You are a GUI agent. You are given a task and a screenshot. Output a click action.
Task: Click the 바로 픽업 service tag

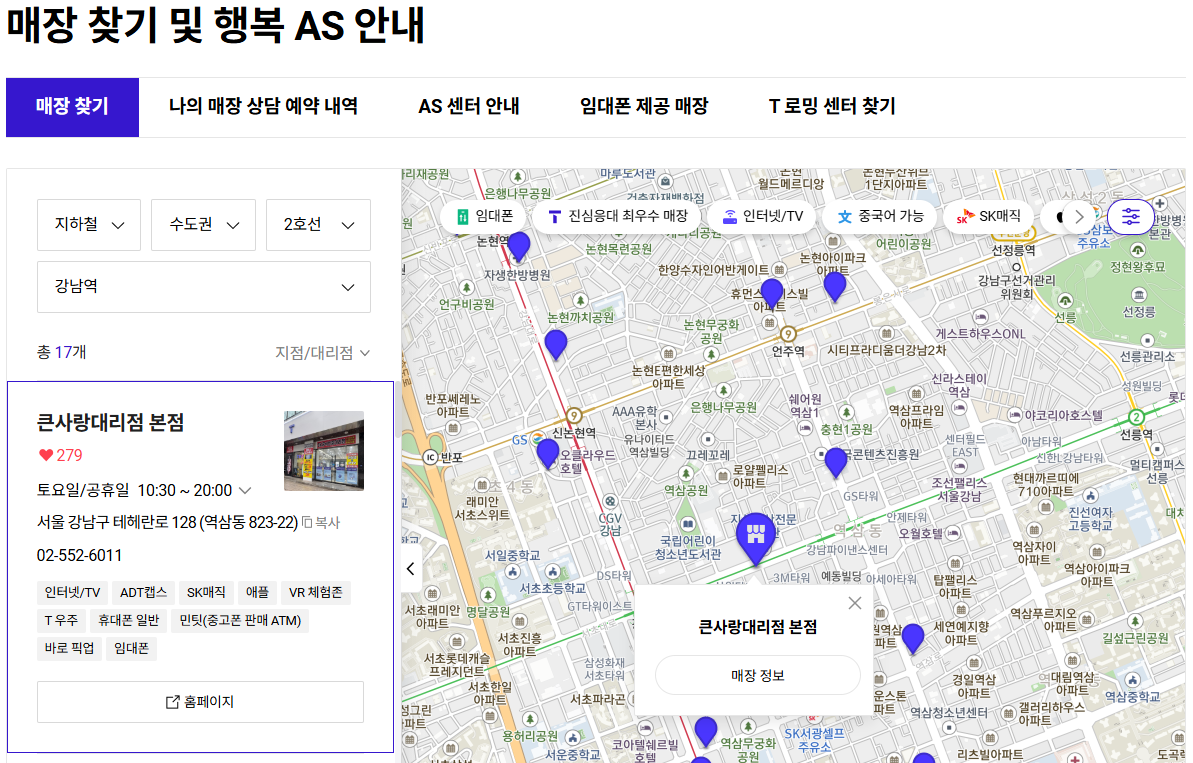click(x=69, y=649)
